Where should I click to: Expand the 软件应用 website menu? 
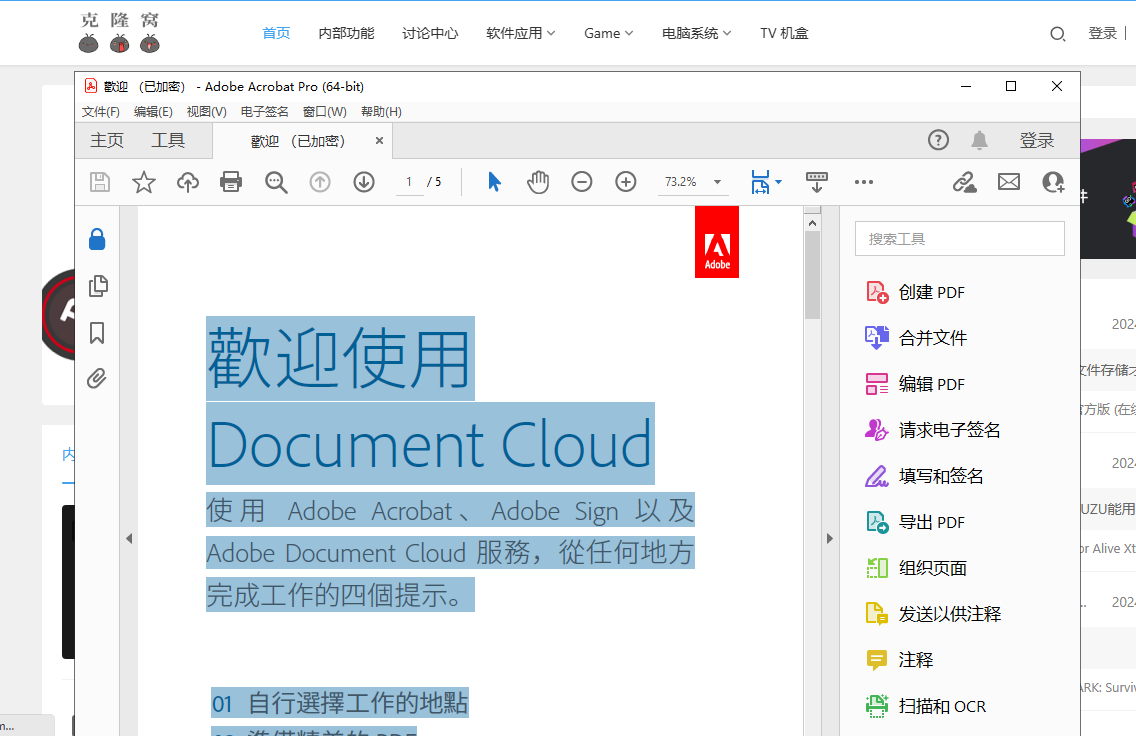click(x=520, y=33)
